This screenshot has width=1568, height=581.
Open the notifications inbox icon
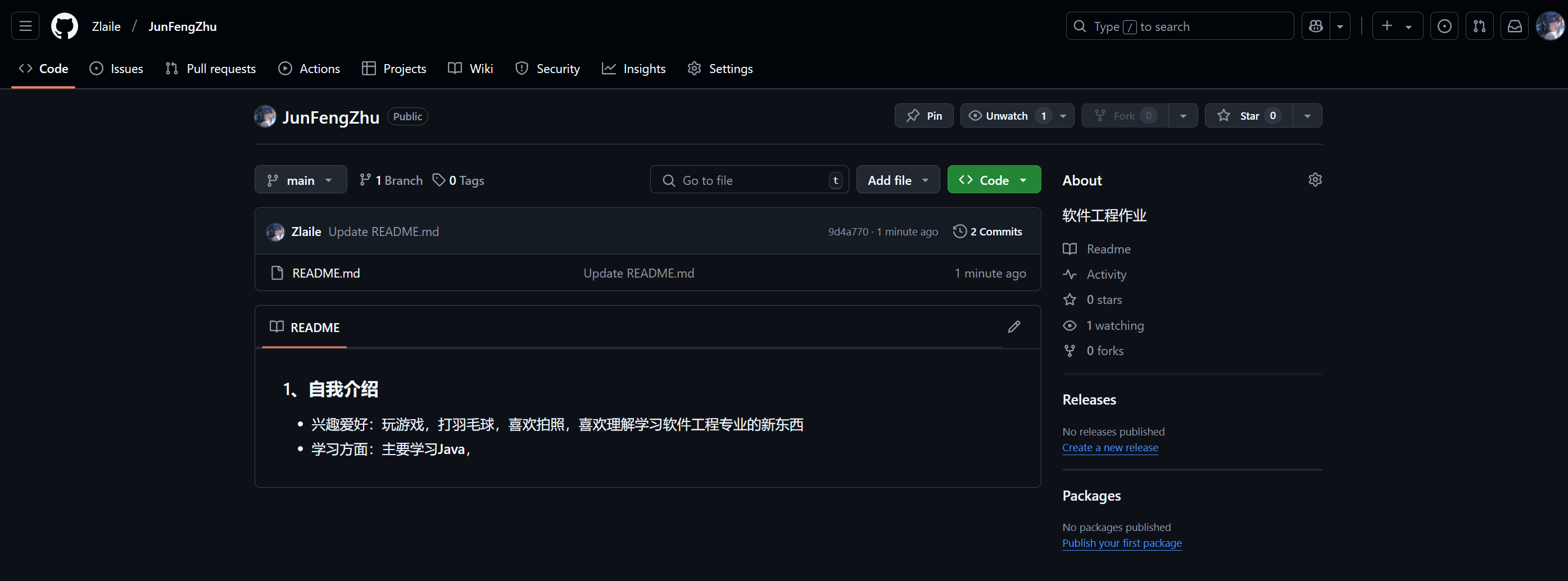click(x=1515, y=26)
